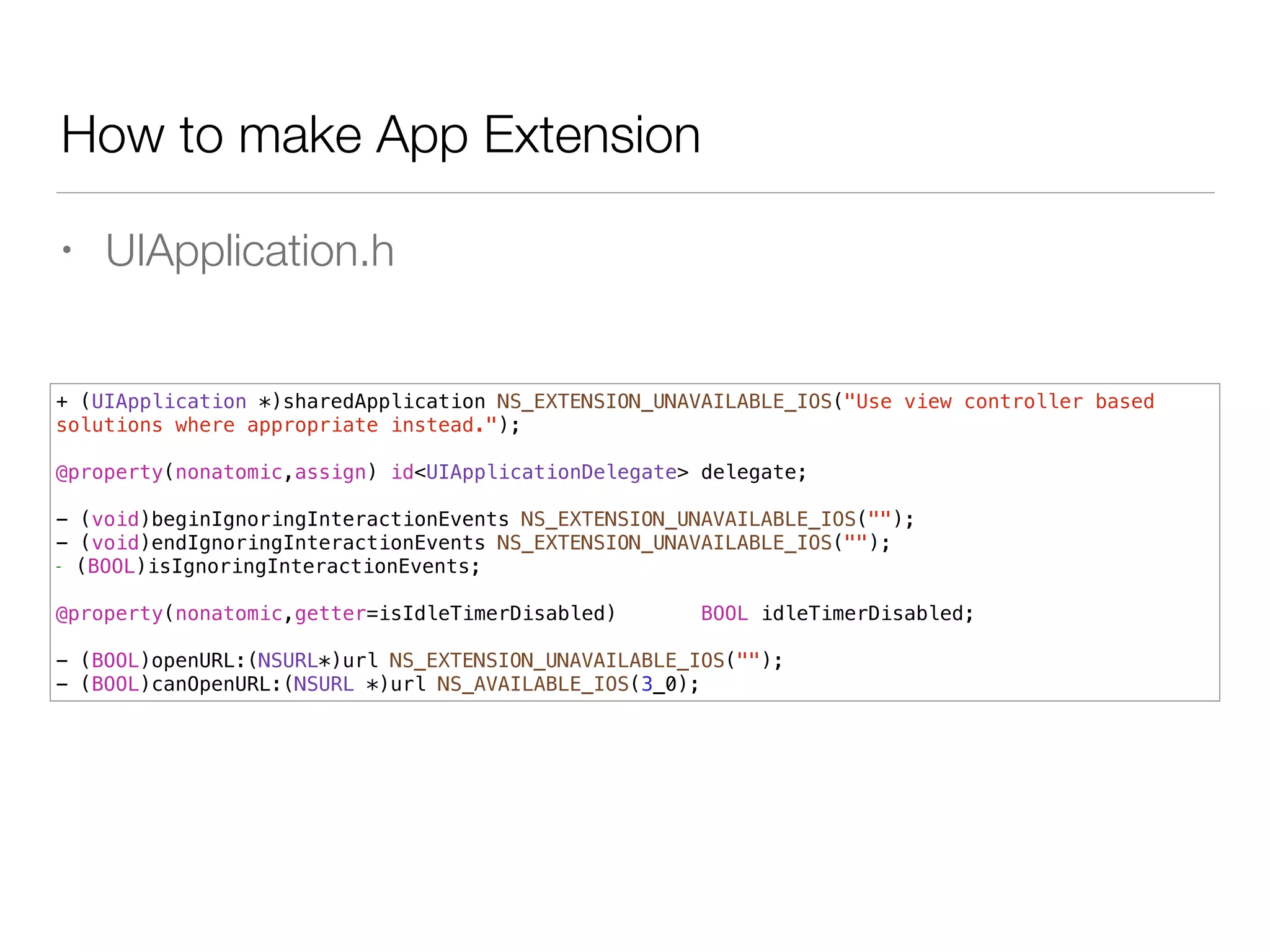Click 'UIApplicationDelegate' in the delegate property line

551,472
